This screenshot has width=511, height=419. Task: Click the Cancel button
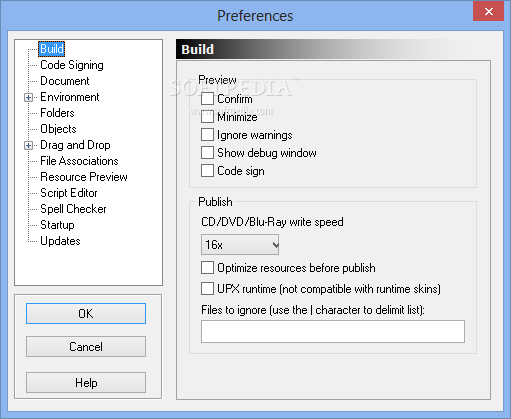pyautogui.click(x=86, y=347)
